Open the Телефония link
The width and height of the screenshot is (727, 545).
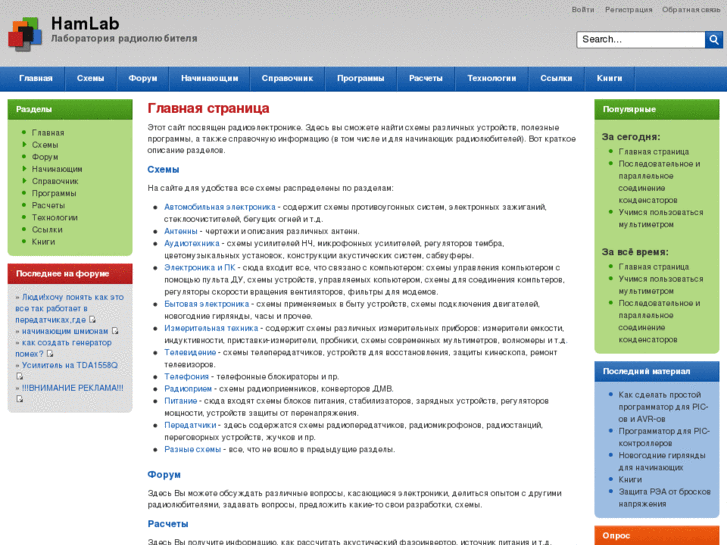(186, 376)
